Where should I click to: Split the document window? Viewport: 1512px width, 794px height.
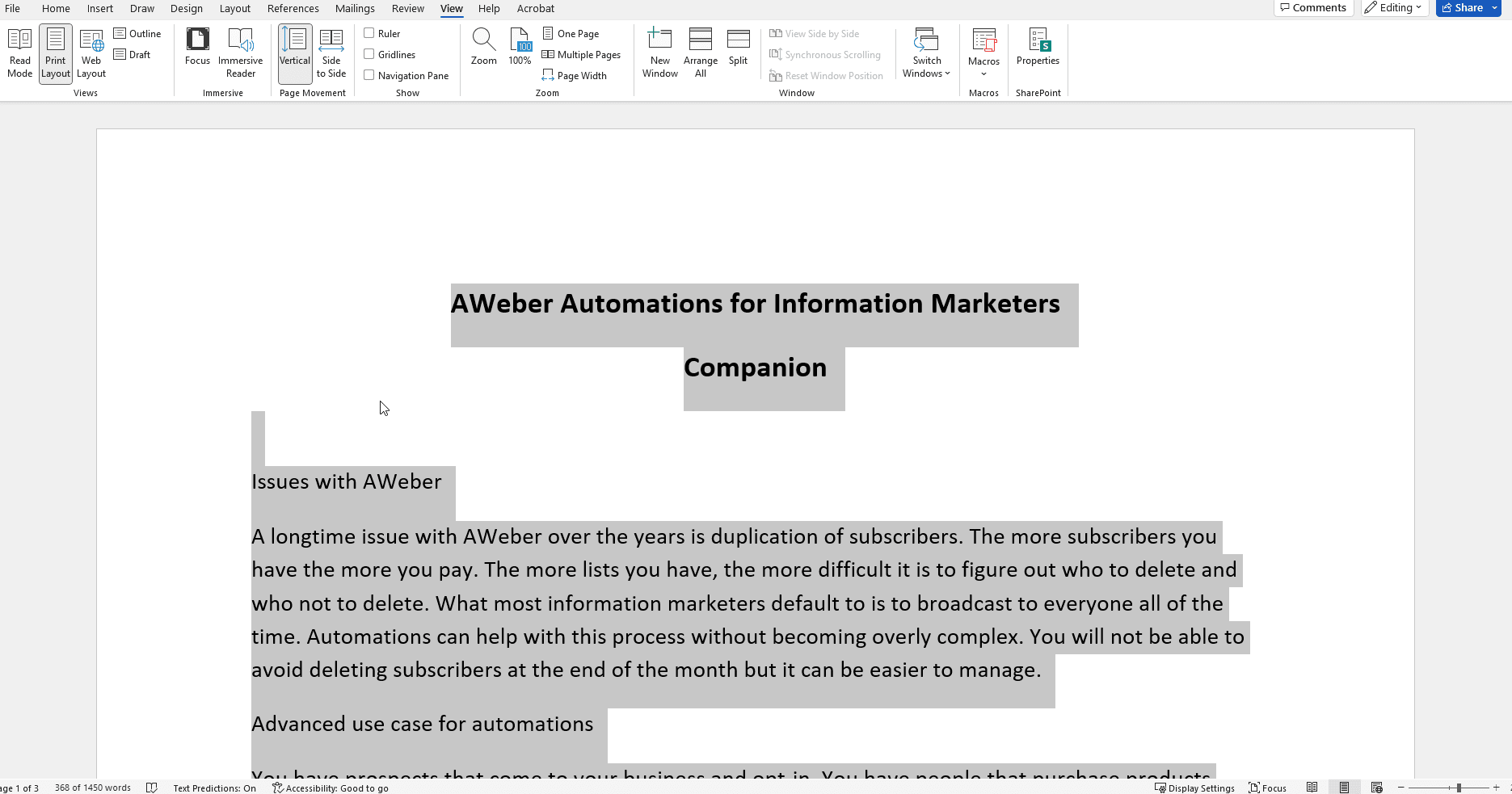738,47
